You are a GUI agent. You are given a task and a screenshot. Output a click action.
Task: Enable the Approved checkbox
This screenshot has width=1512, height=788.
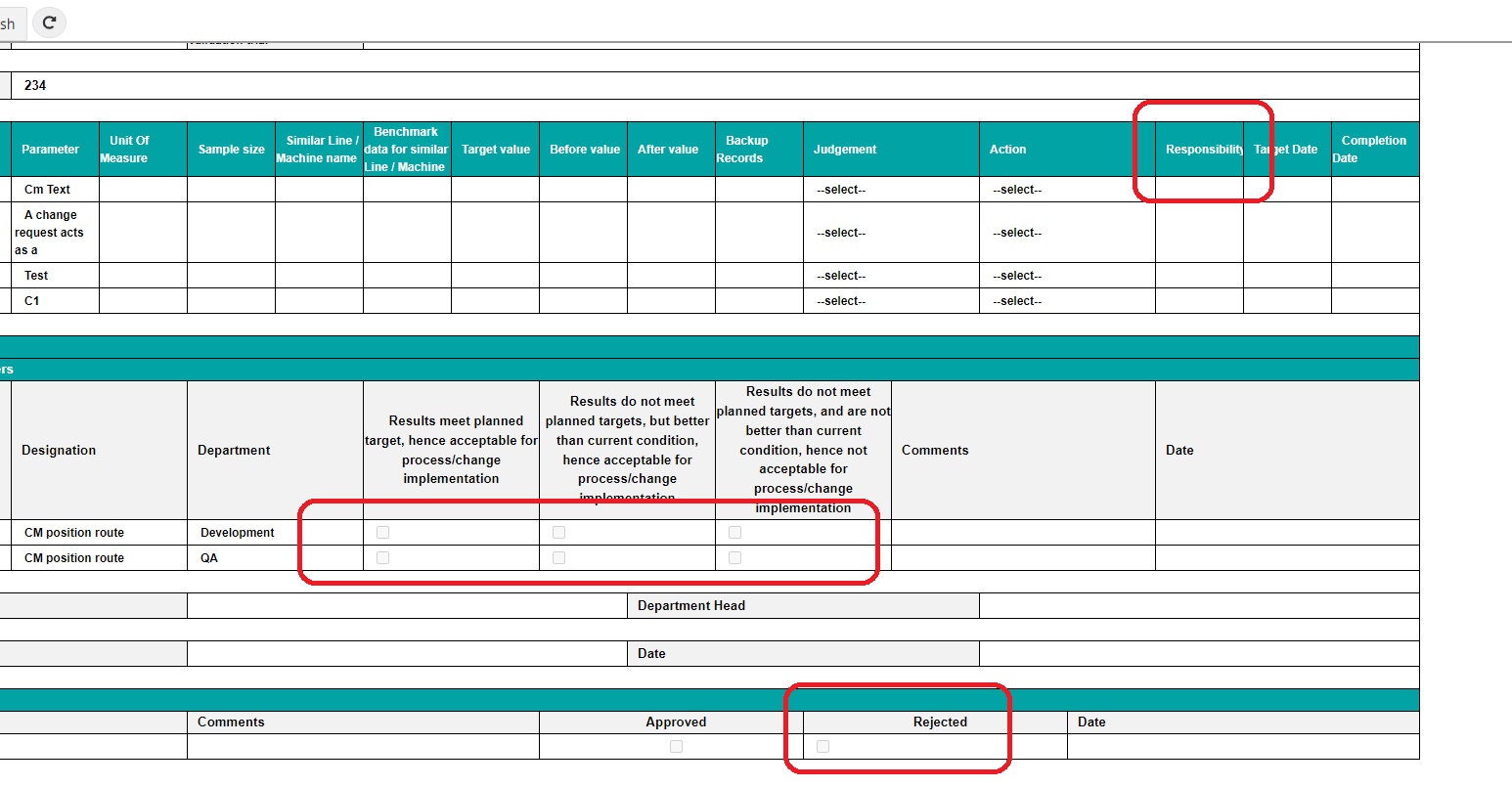676,747
